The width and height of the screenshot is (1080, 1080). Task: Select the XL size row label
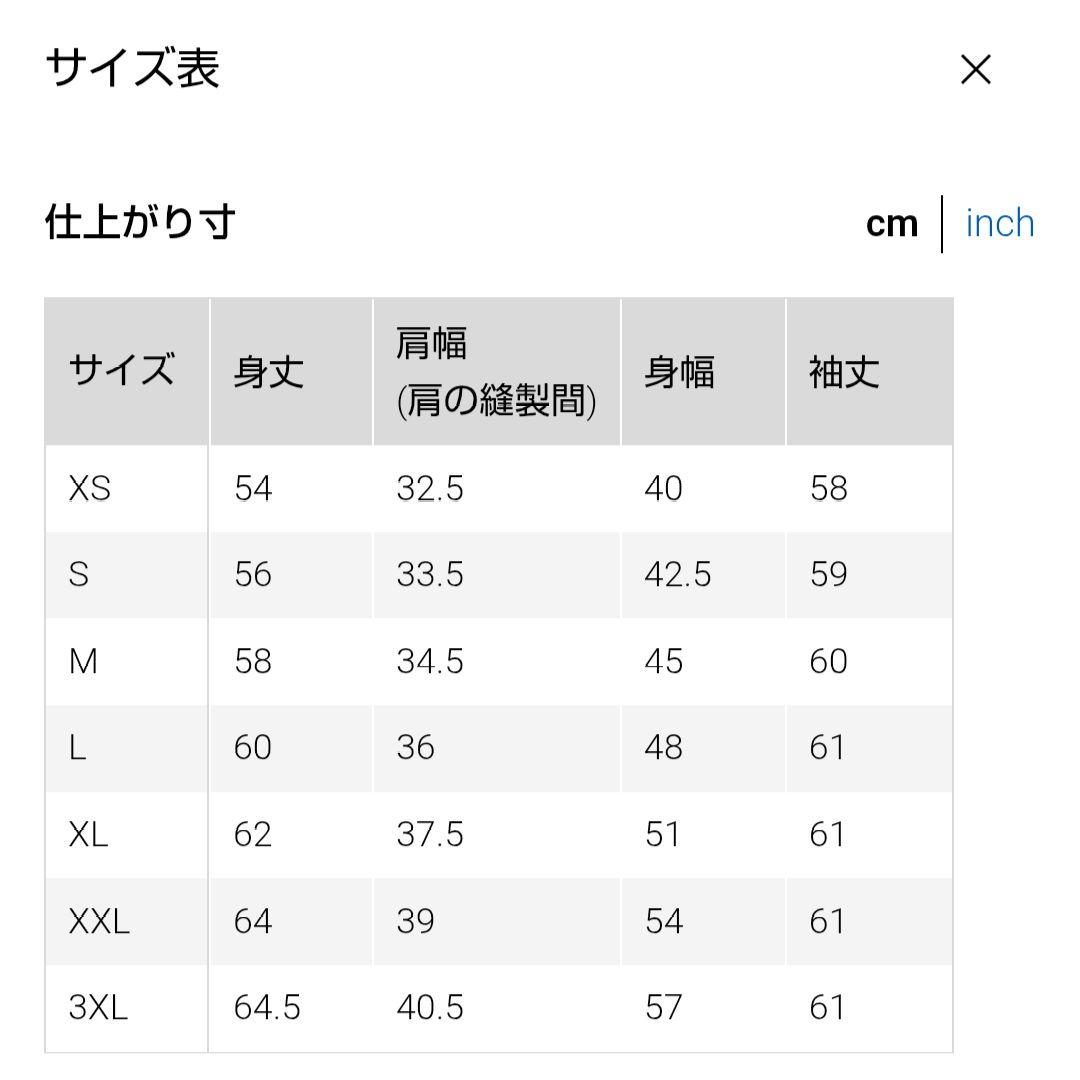(x=88, y=835)
